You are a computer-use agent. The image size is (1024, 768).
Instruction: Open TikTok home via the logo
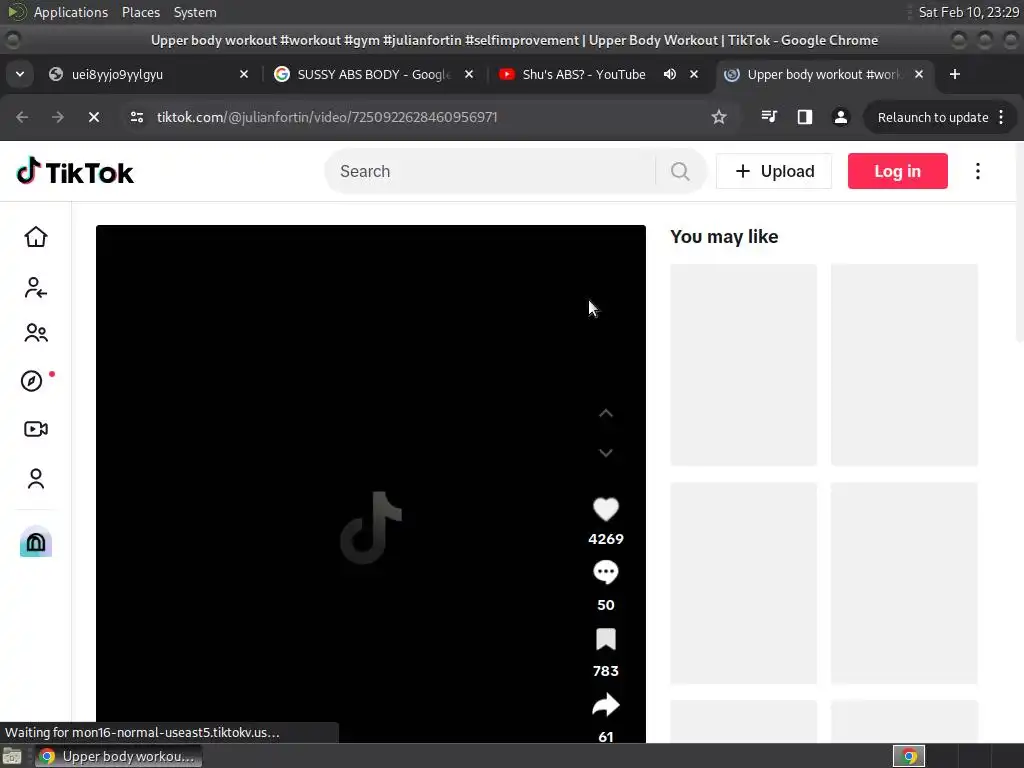pos(74,172)
